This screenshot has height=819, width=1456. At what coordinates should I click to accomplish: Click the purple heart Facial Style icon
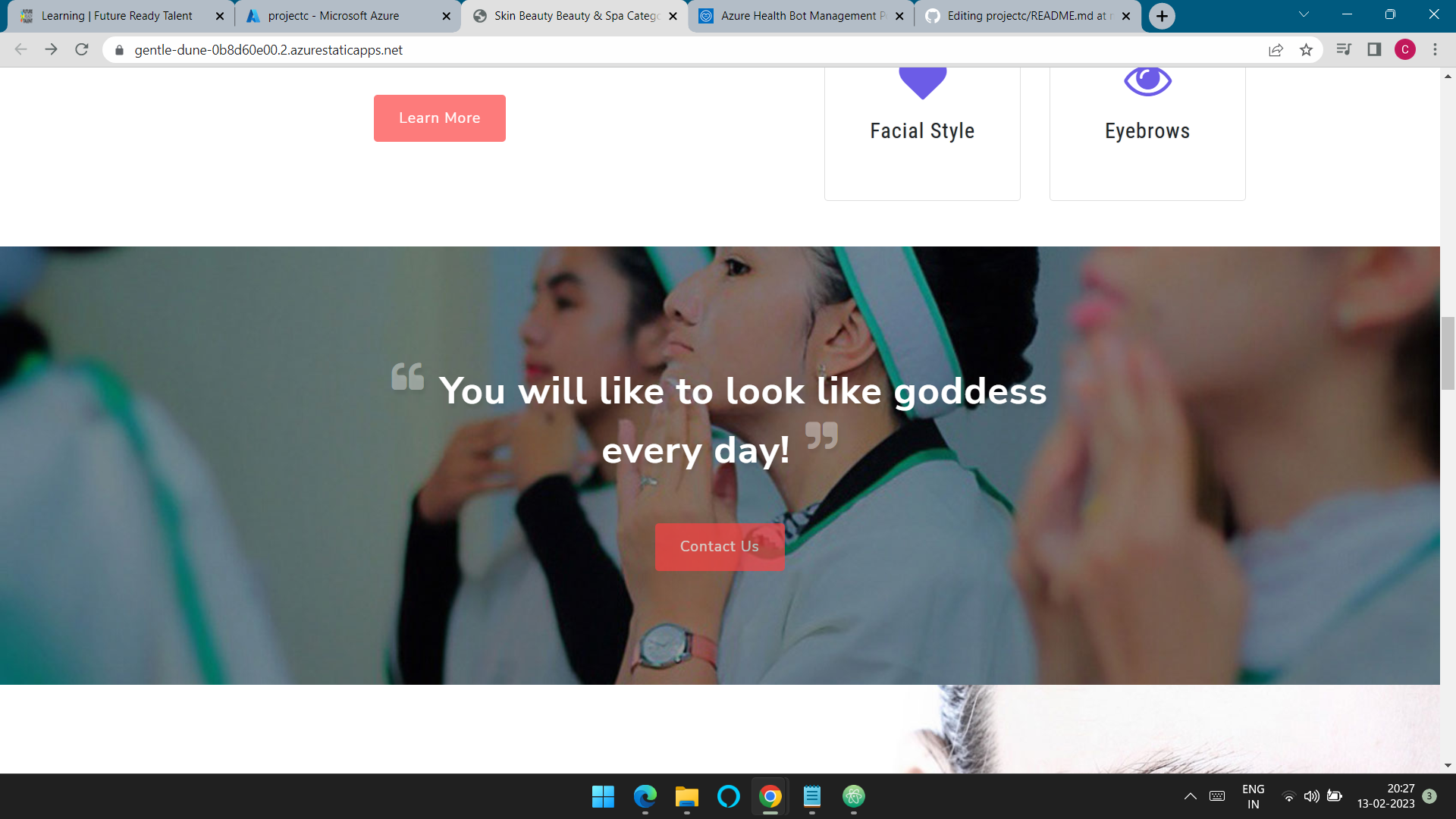[922, 82]
